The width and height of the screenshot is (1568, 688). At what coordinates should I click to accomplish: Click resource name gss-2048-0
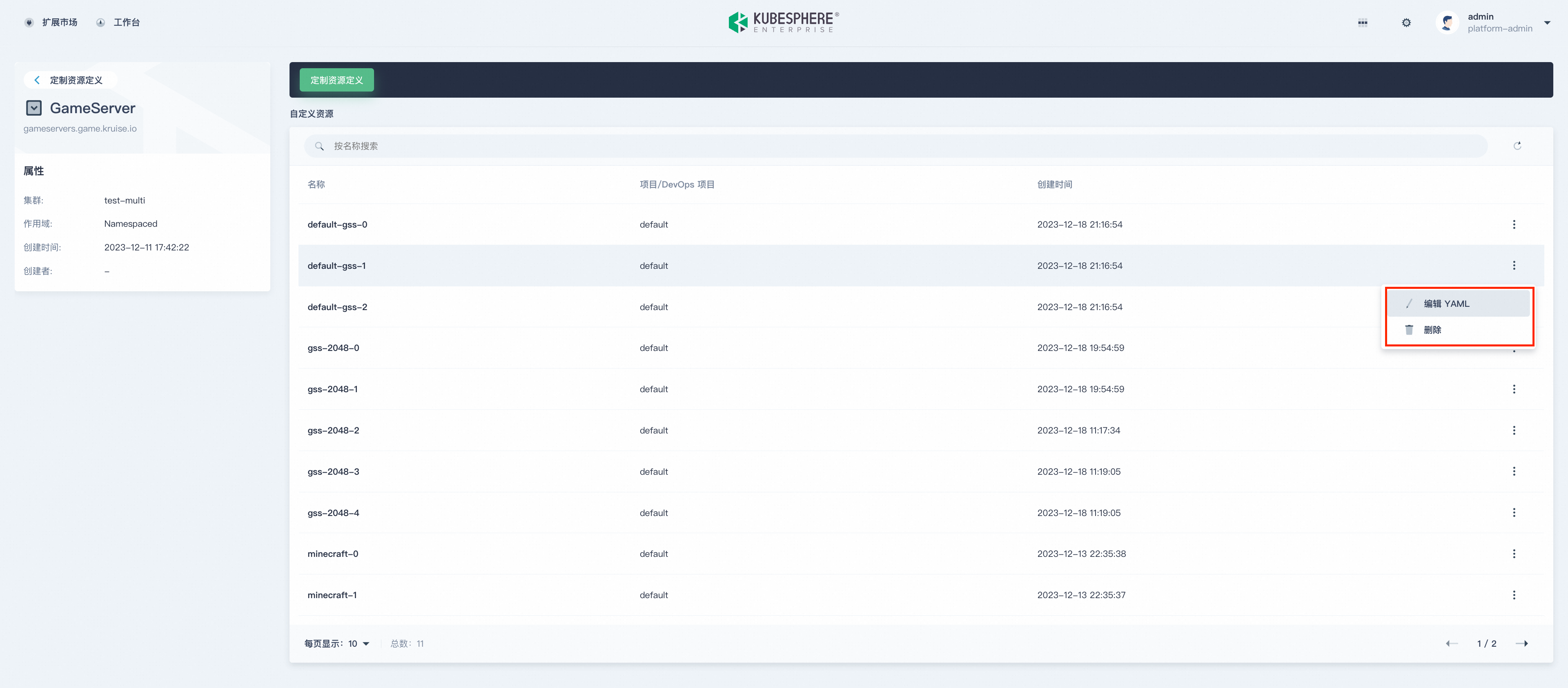point(334,348)
